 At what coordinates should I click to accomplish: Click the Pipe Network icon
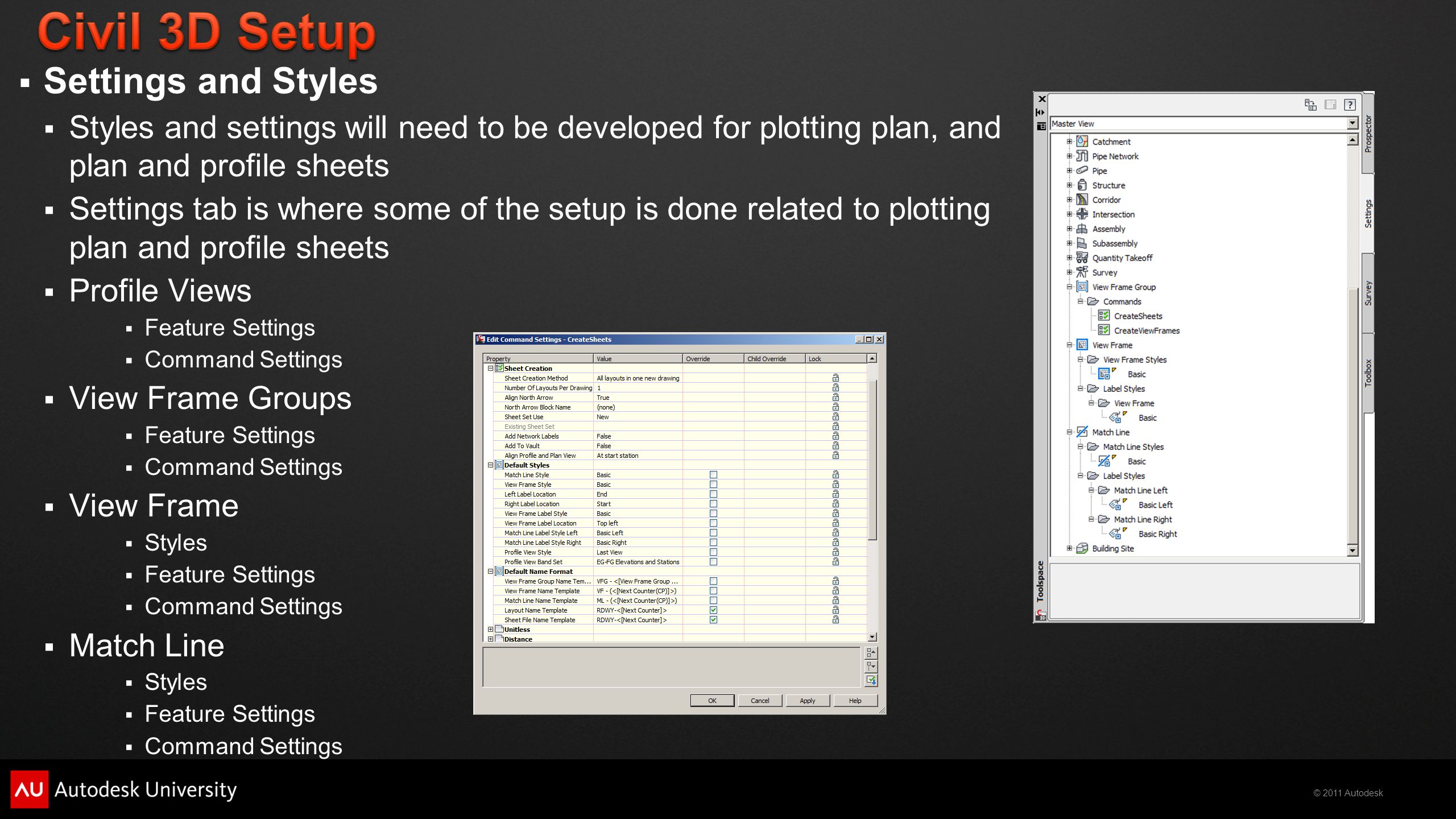(x=1082, y=156)
